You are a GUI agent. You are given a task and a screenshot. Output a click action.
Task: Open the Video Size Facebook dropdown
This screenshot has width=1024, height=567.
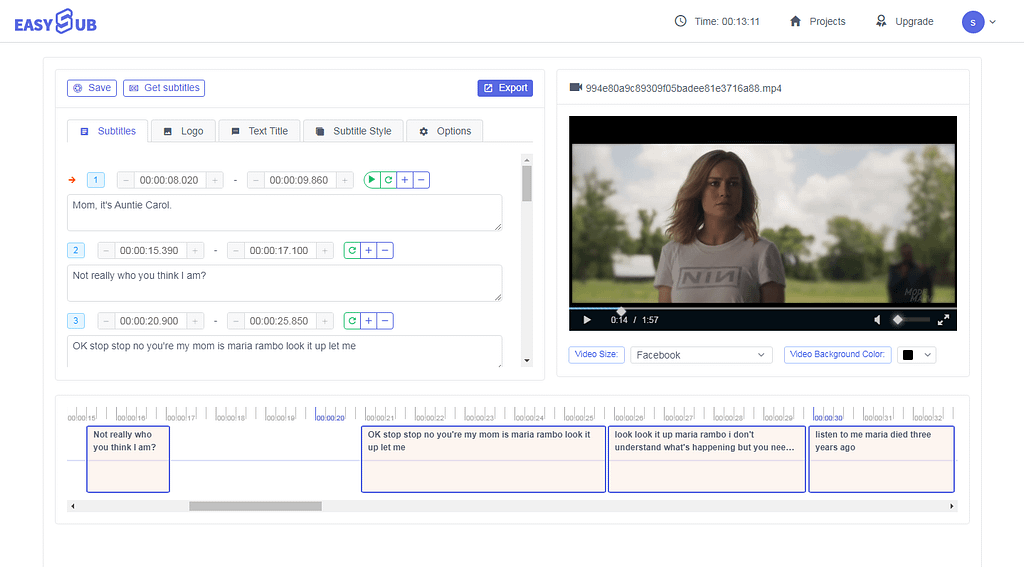(701, 355)
